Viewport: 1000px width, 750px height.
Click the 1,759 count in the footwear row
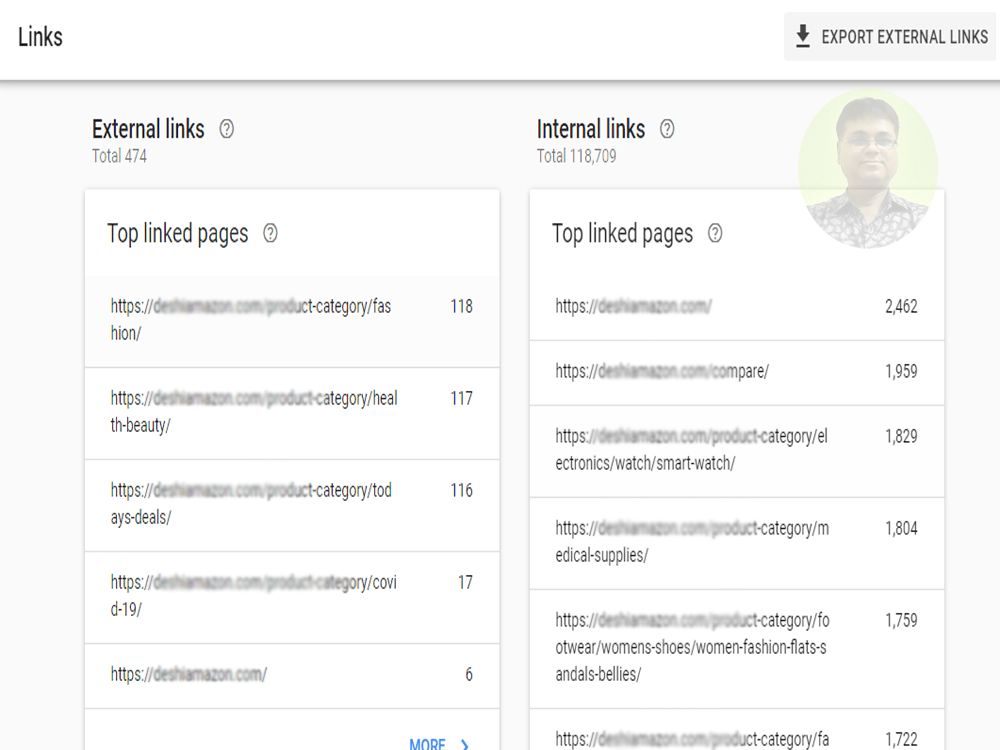tap(901, 620)
